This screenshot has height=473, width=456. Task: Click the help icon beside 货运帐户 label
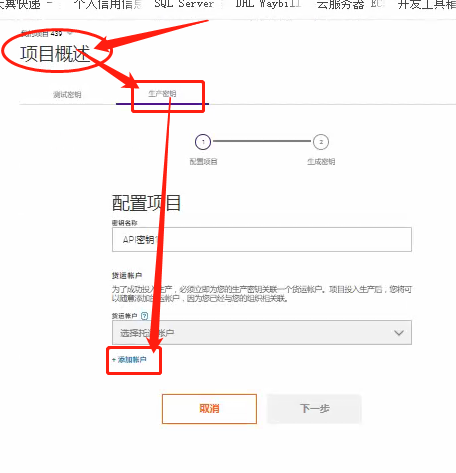pyautogui.click(x=144, y=316)
